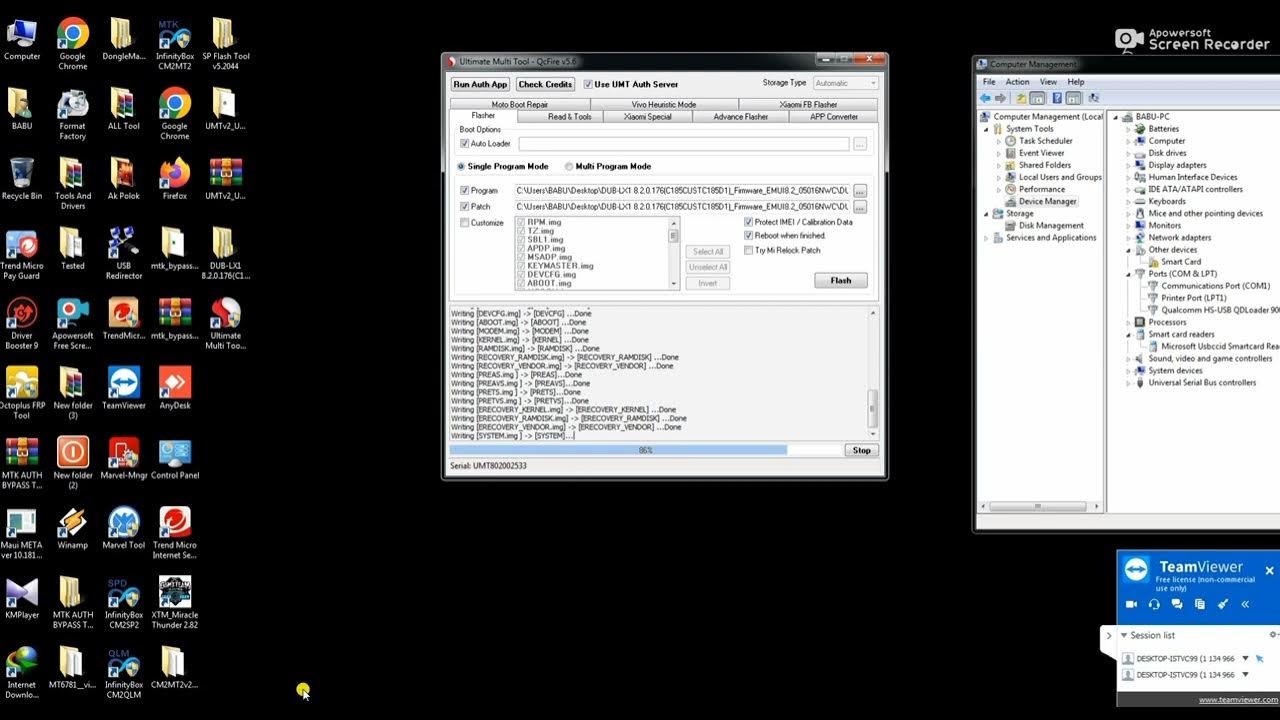Toggle Reboot when finished checkbox

(748, 236)
